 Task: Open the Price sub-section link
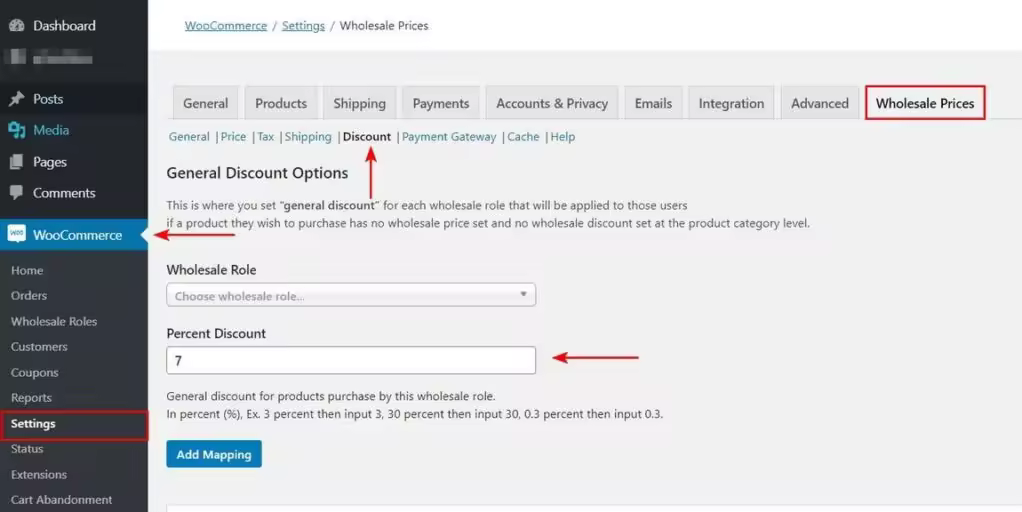tap(233, 137)
